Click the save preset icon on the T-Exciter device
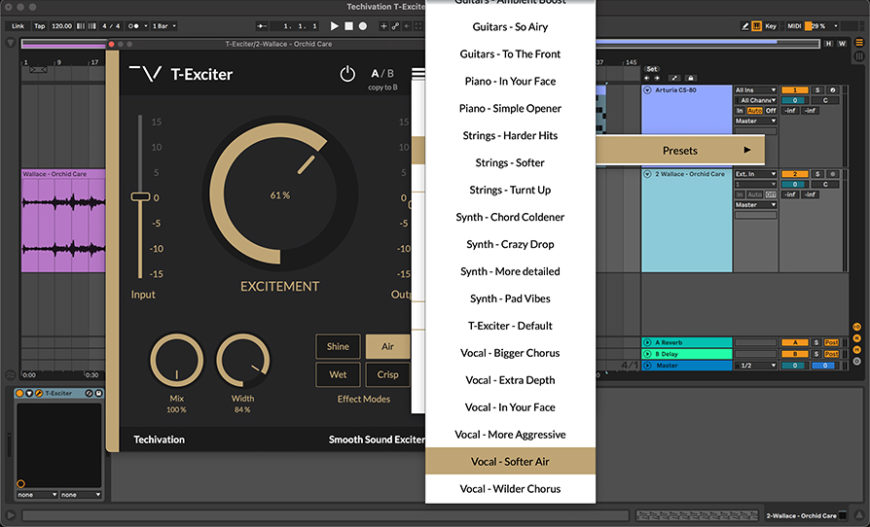Image resolution: width=870 pixels, height=527 pixels. point(99,393)
